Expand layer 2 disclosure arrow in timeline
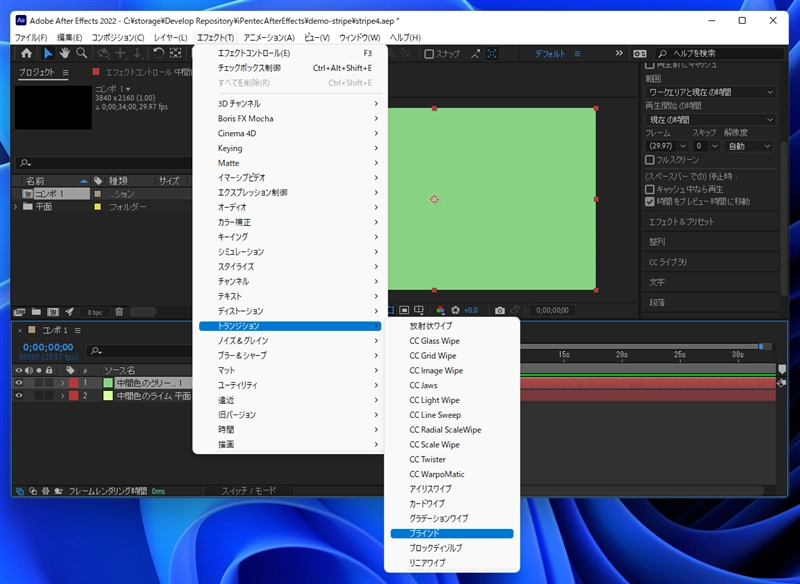The width and height of the screenshot is (800, 584). pyautogui.click(x=62, y=396)
